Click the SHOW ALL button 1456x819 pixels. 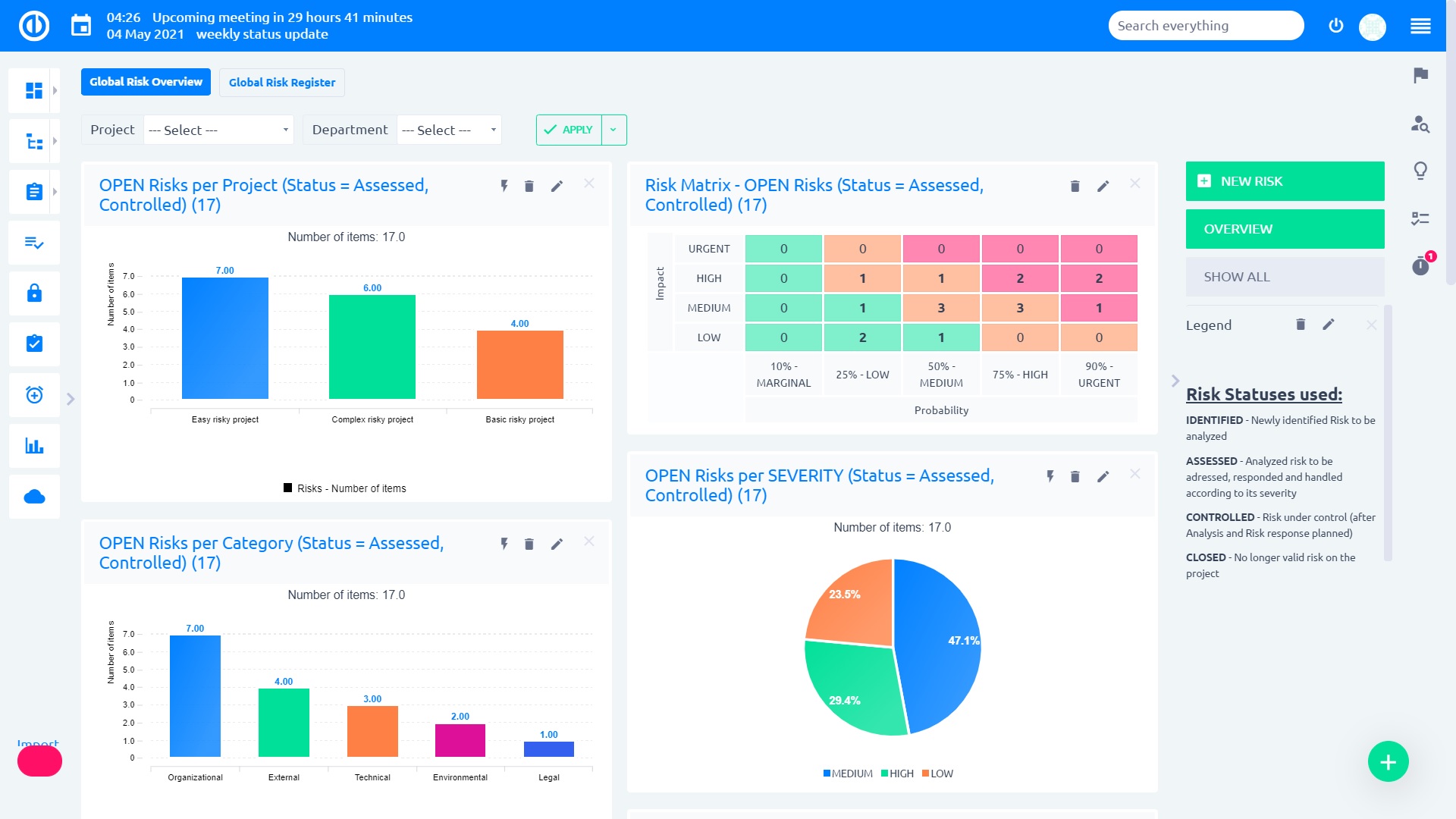[1285, 276]
